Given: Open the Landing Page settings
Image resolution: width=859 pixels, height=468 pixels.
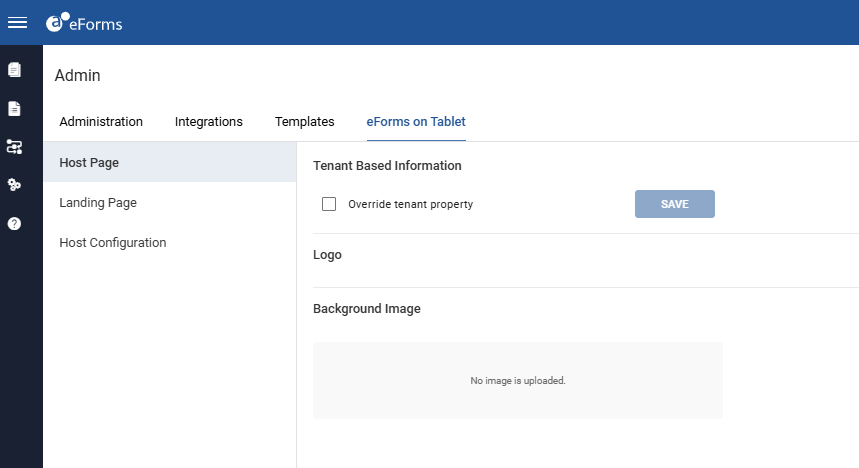Looking at the screenshot, I should tap(170, 203).
